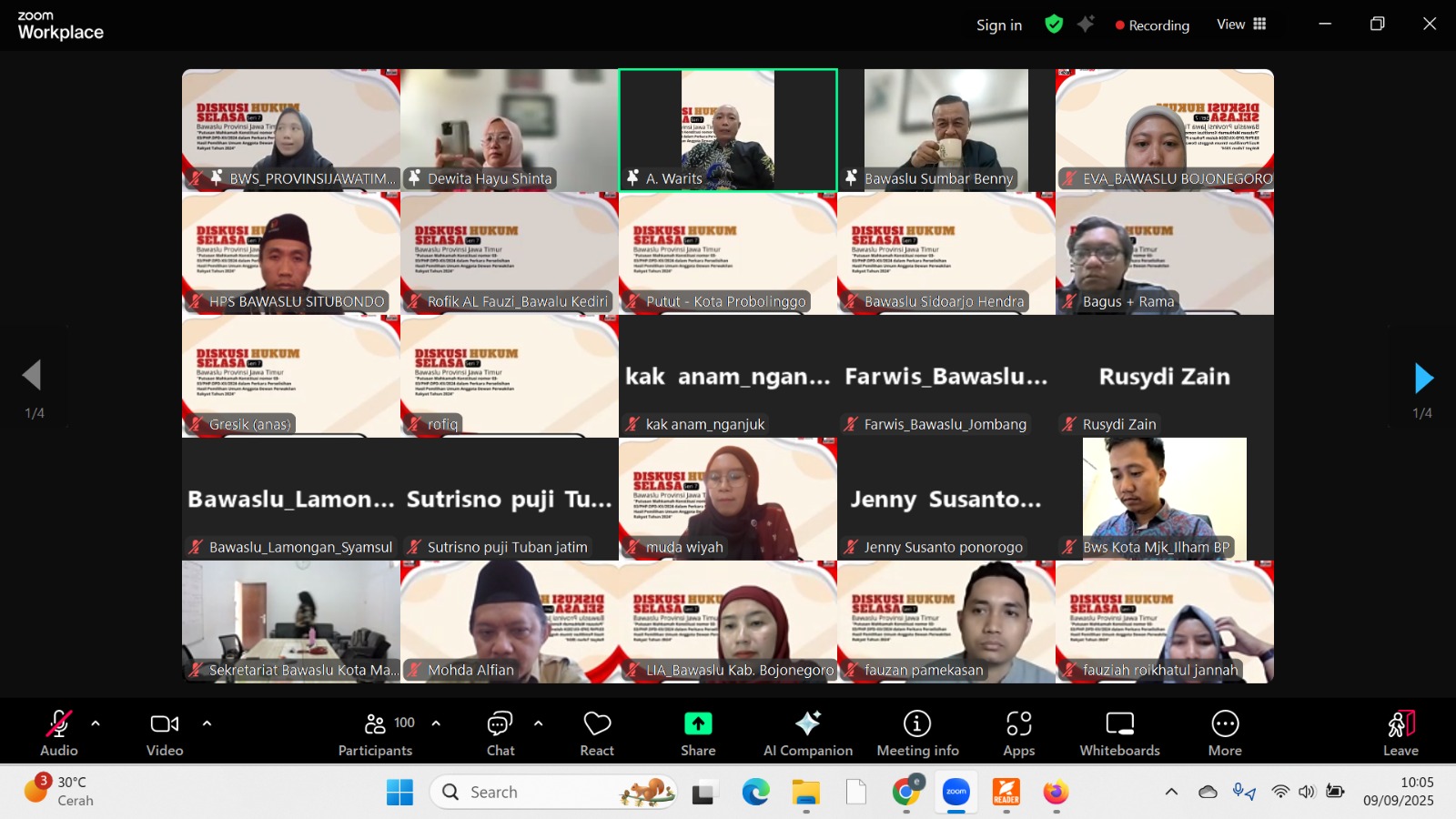Viewport: 1456px width, 819px height.
Task: Click the Sign in link
Action: [998, 25]
